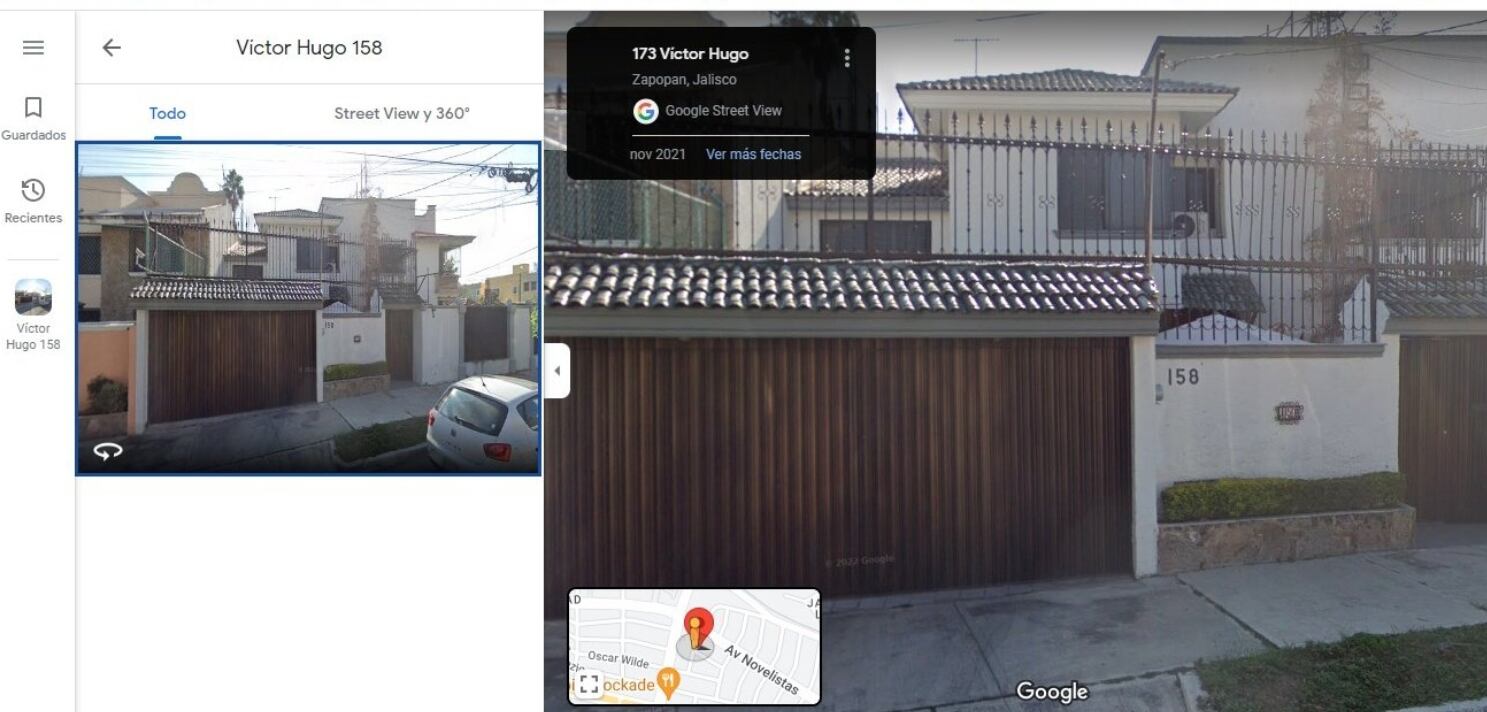Screen dimensions: 1487x712
Task: Click the Ver más fechas link
Action: point(753,154)
